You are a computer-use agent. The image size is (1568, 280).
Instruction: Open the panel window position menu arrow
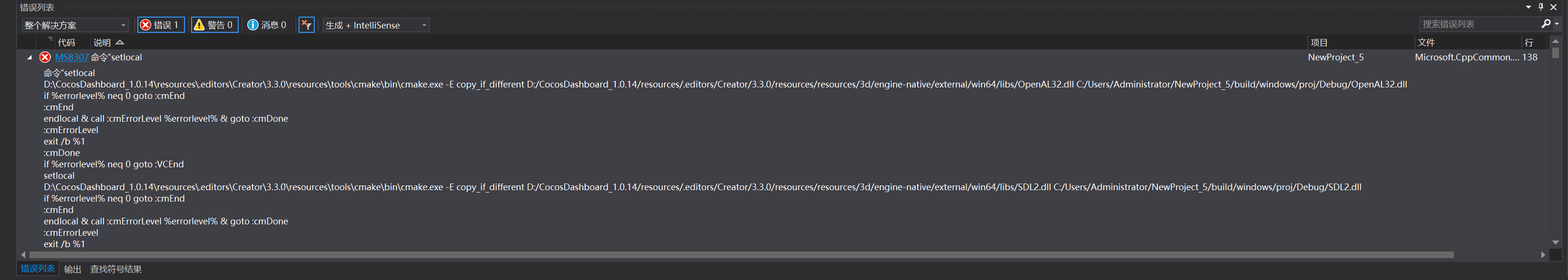[1529, 7]
